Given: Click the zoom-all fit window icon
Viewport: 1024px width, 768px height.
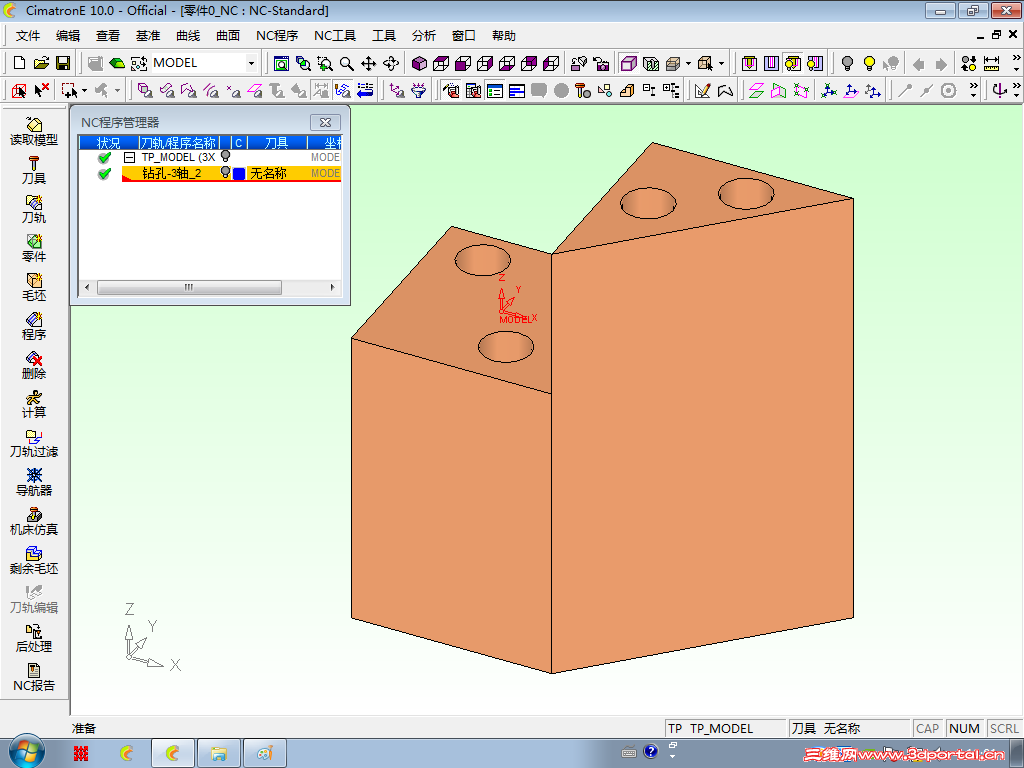Looking at the screenshot, I should [281, 63].
